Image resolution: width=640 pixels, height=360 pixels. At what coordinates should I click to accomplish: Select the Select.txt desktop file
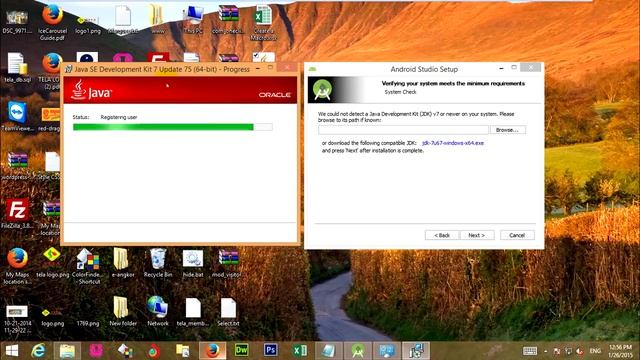point(228,311)
